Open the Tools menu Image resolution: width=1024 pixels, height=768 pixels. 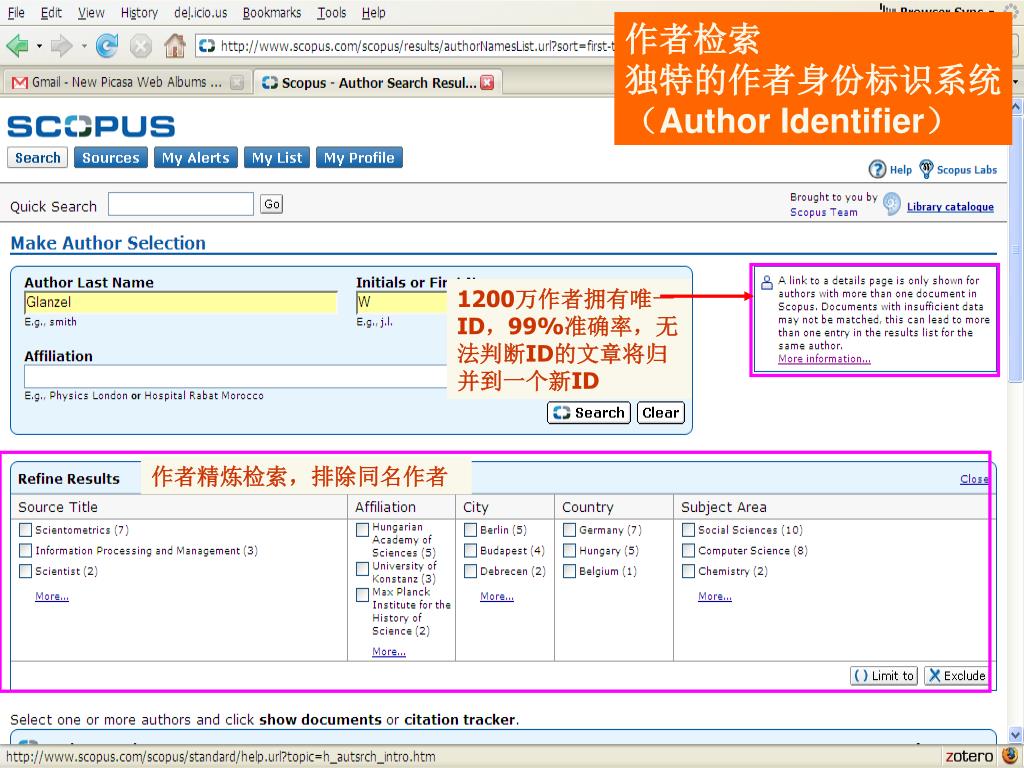tap(332, 12)
